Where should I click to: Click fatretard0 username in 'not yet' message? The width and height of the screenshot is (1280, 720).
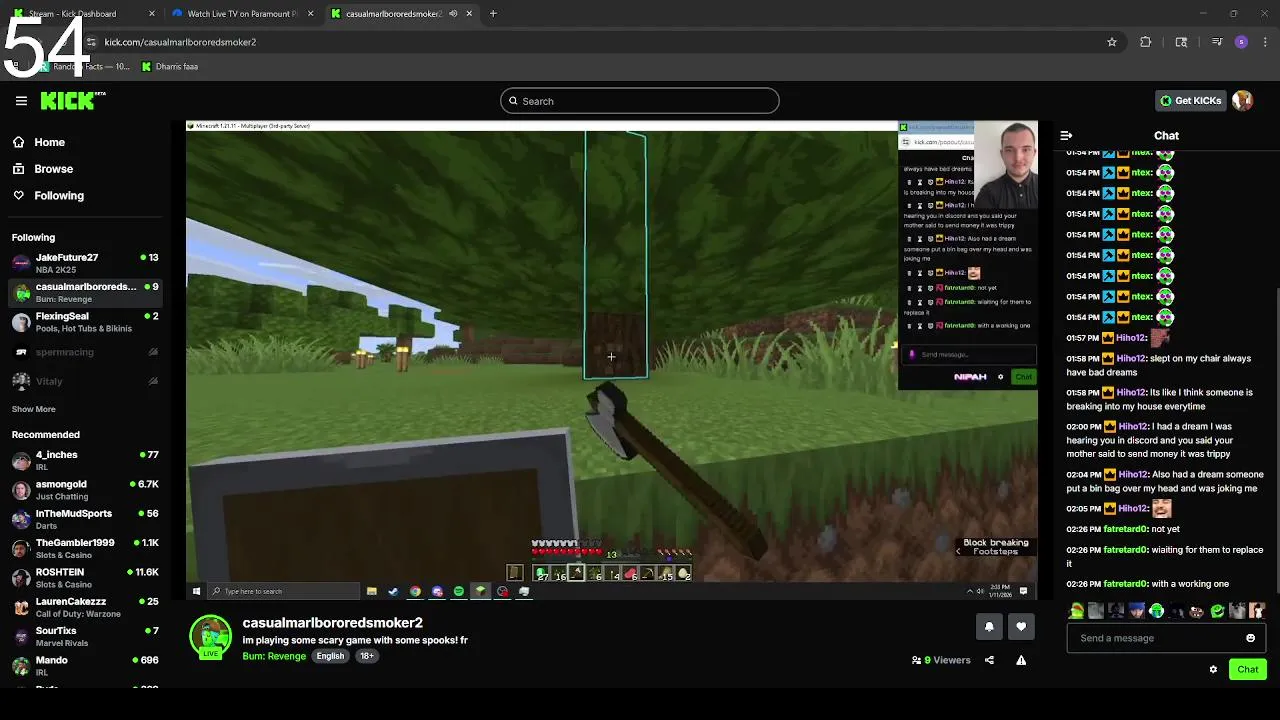[x=1125, y=529]
